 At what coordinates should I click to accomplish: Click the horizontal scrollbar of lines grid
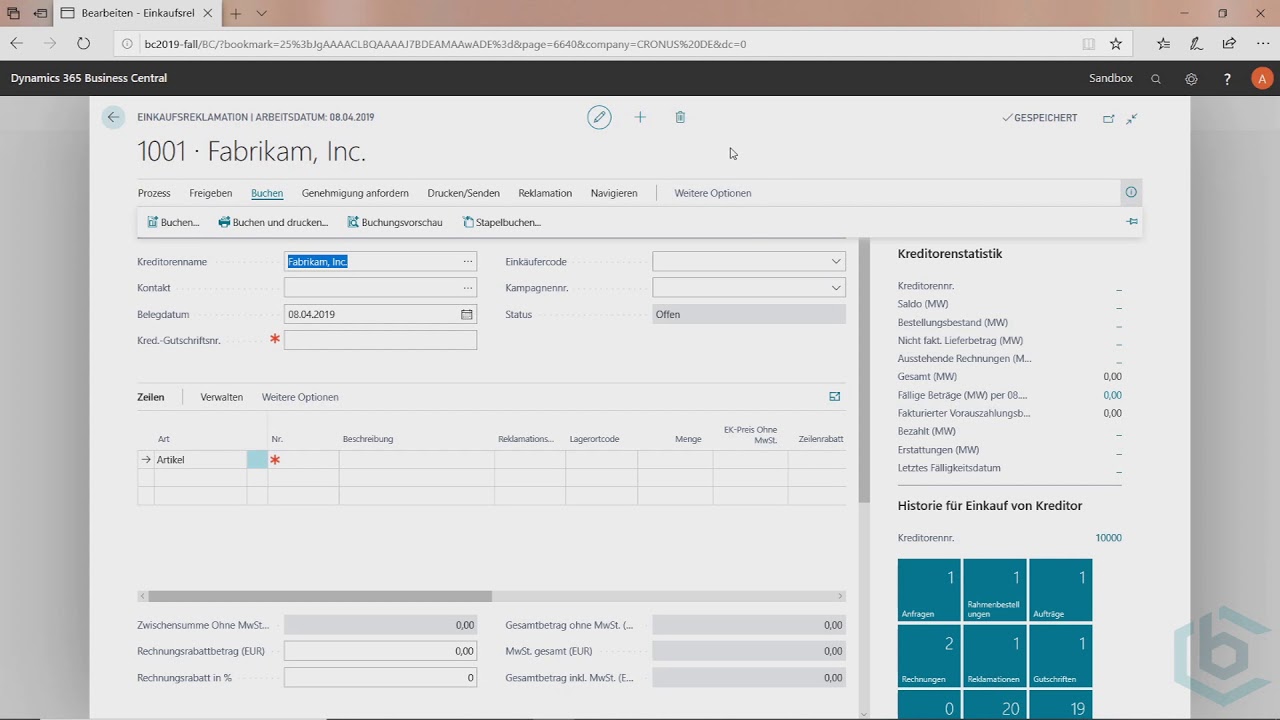[320, 596]
